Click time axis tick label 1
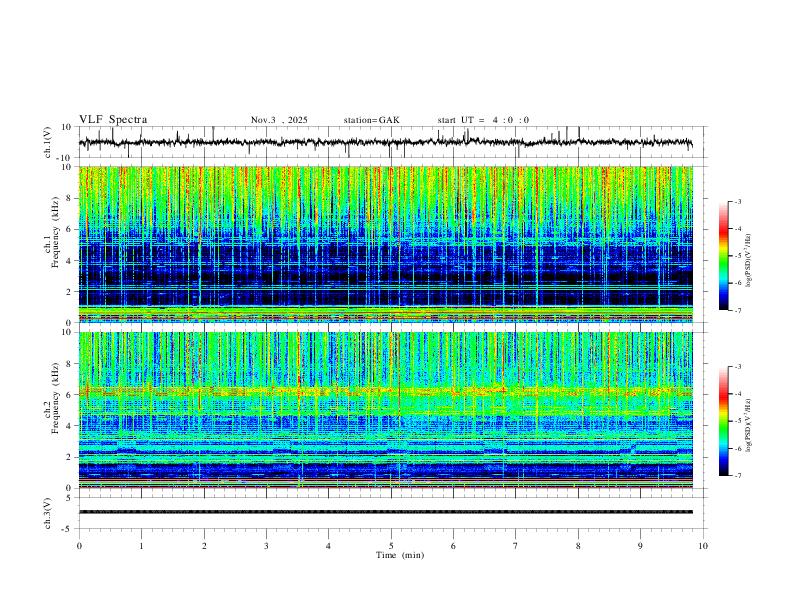792x612 pixels. [x=141, y=546]
